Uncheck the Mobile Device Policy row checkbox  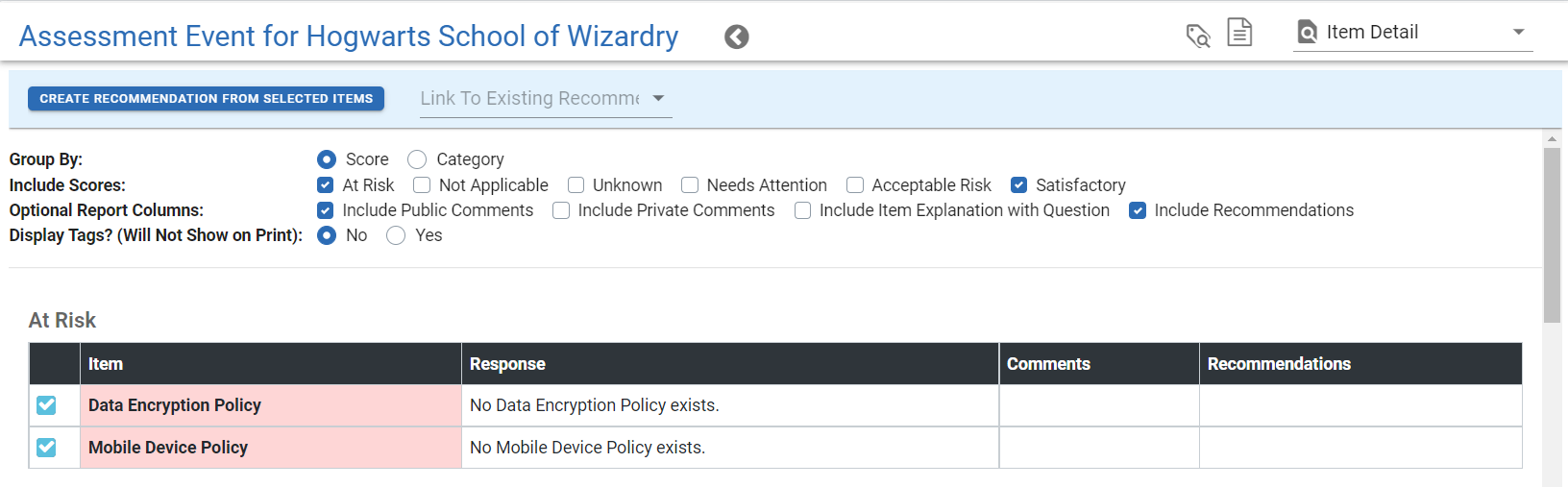(x=46, y=448)
